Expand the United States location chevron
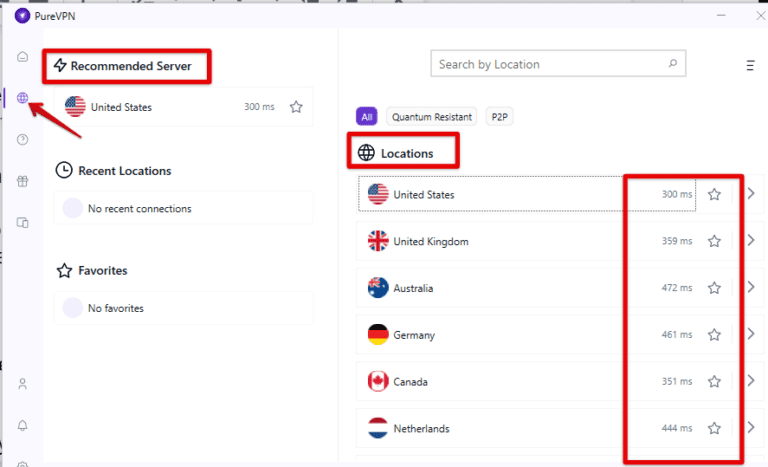 point(751,194)
